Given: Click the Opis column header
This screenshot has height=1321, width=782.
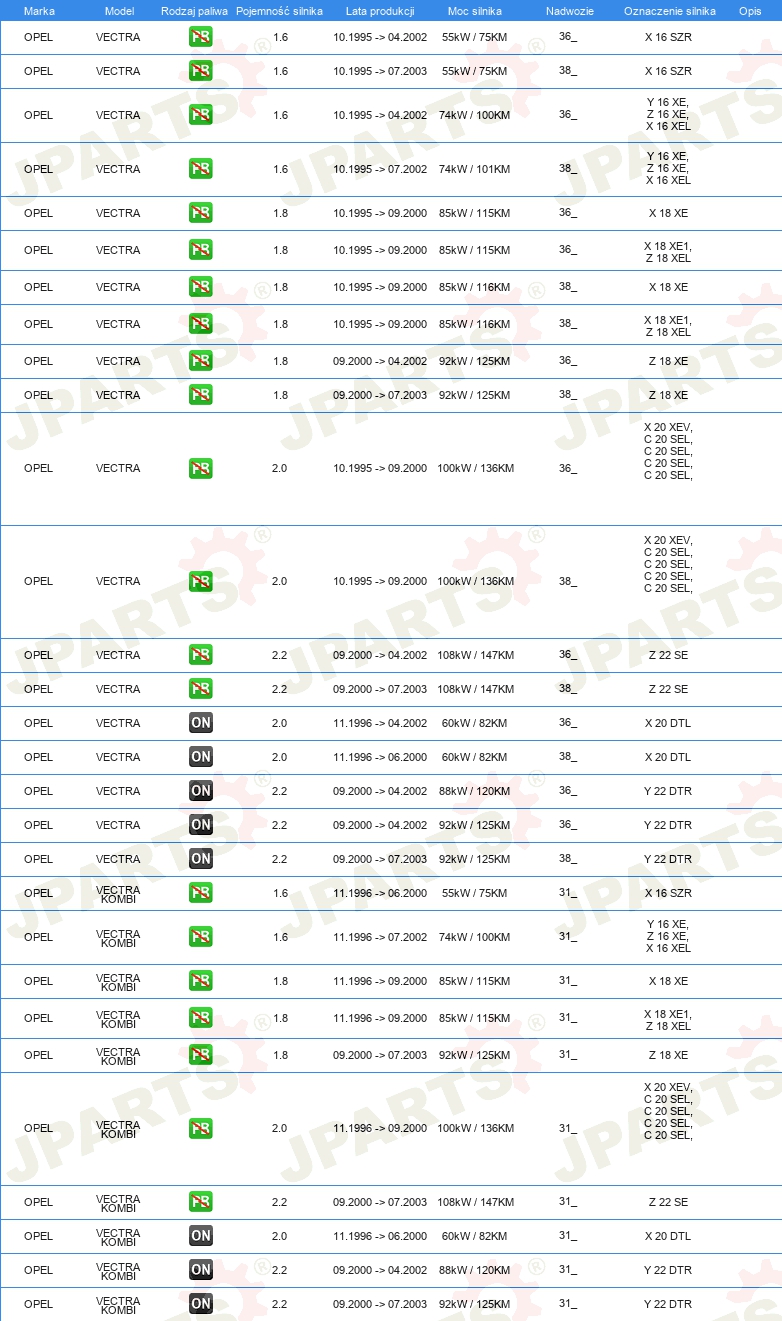Looking at the screenshot, I should pos(750,10).
